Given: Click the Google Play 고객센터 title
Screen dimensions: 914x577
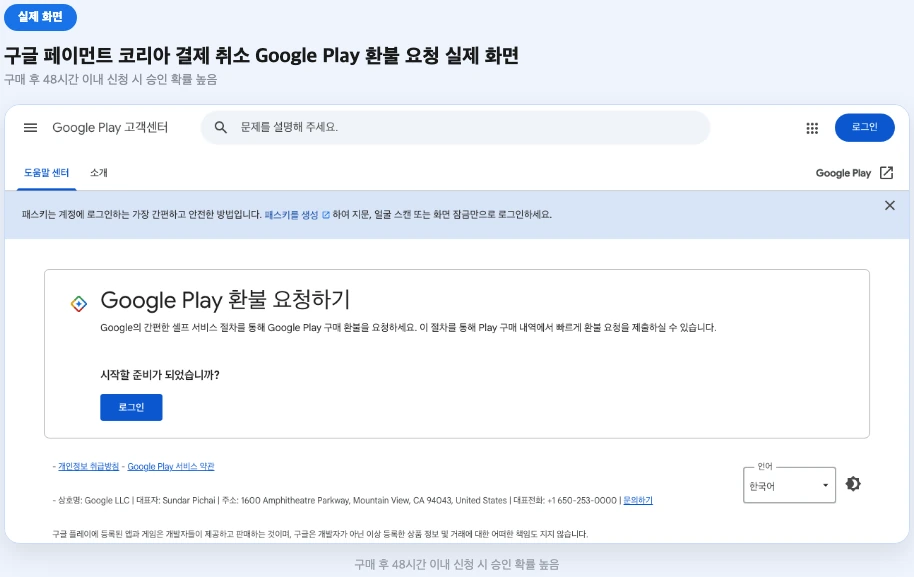Looking at the screenshot, I should click(110, 128).
